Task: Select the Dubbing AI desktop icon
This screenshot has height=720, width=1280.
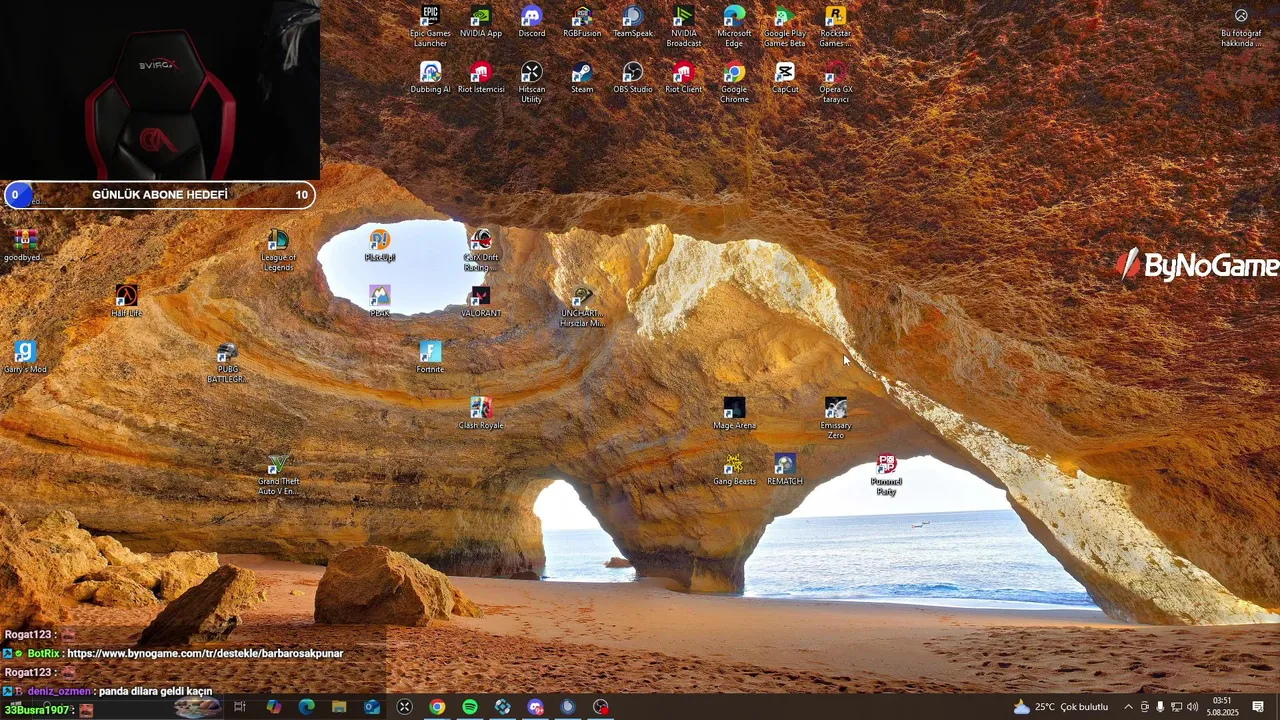Action: 430,78
